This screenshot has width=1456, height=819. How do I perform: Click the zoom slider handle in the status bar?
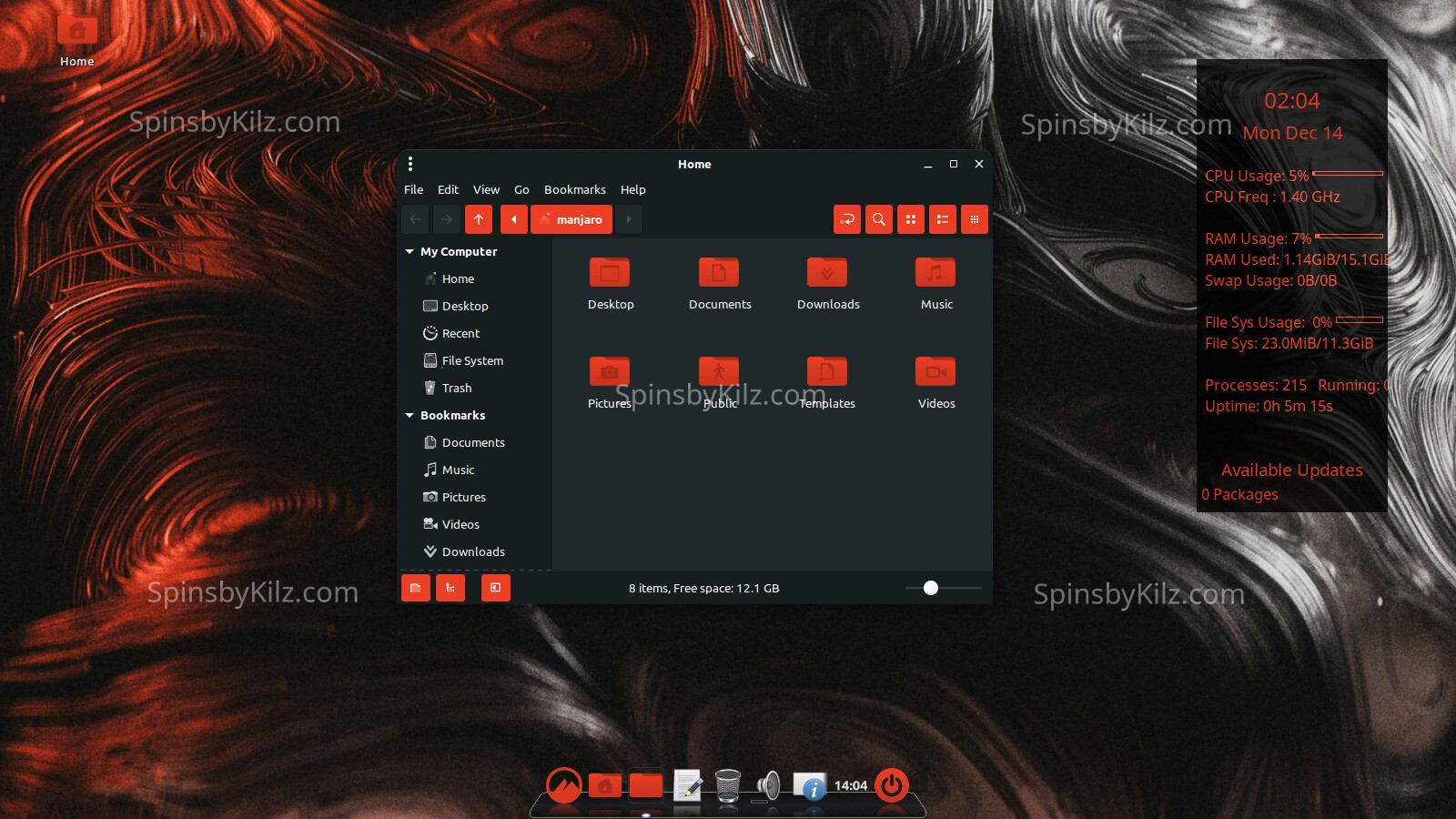coord(930,588)
